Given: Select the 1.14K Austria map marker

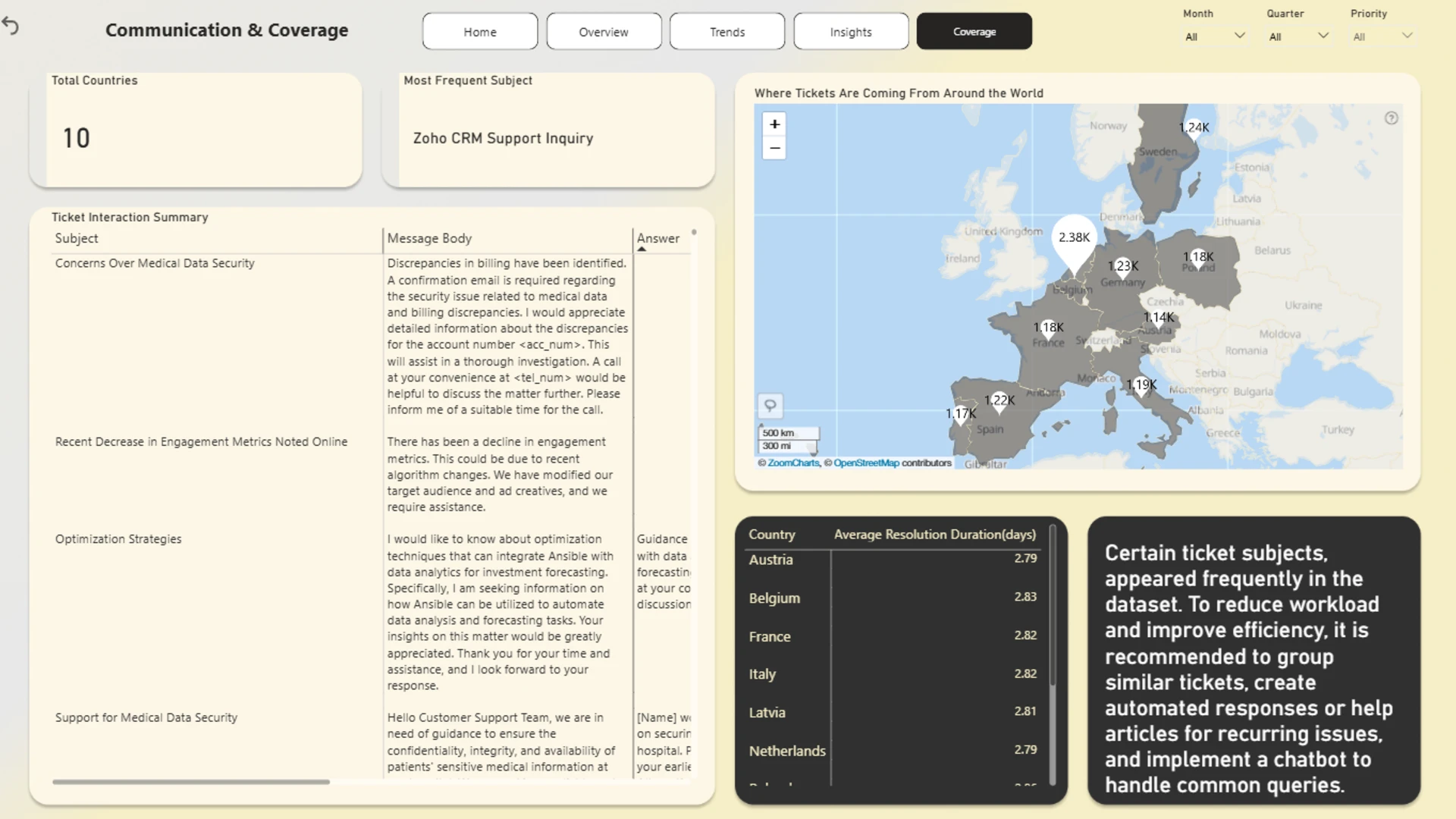Looking at the screenshot, I should [1159, 318].
